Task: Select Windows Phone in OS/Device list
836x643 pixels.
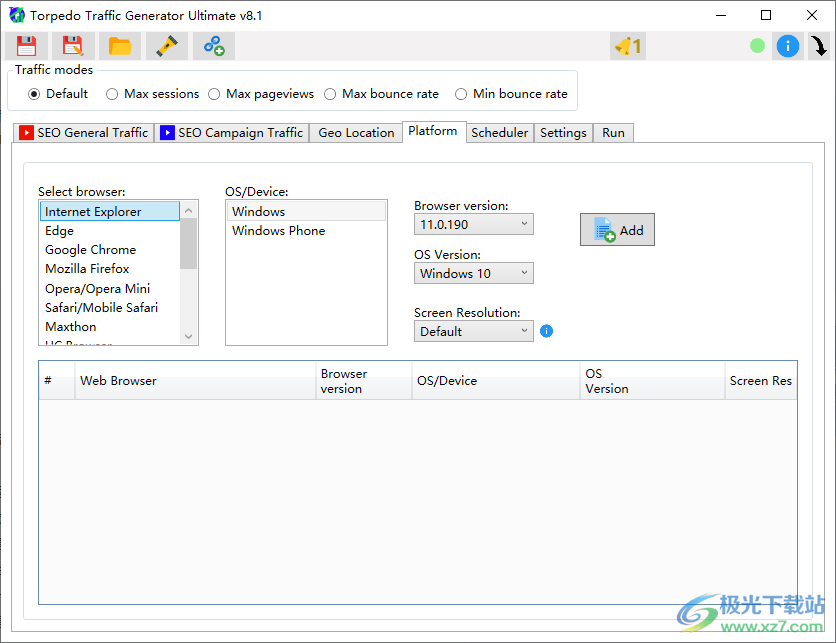Action: (x=306, y=231)
